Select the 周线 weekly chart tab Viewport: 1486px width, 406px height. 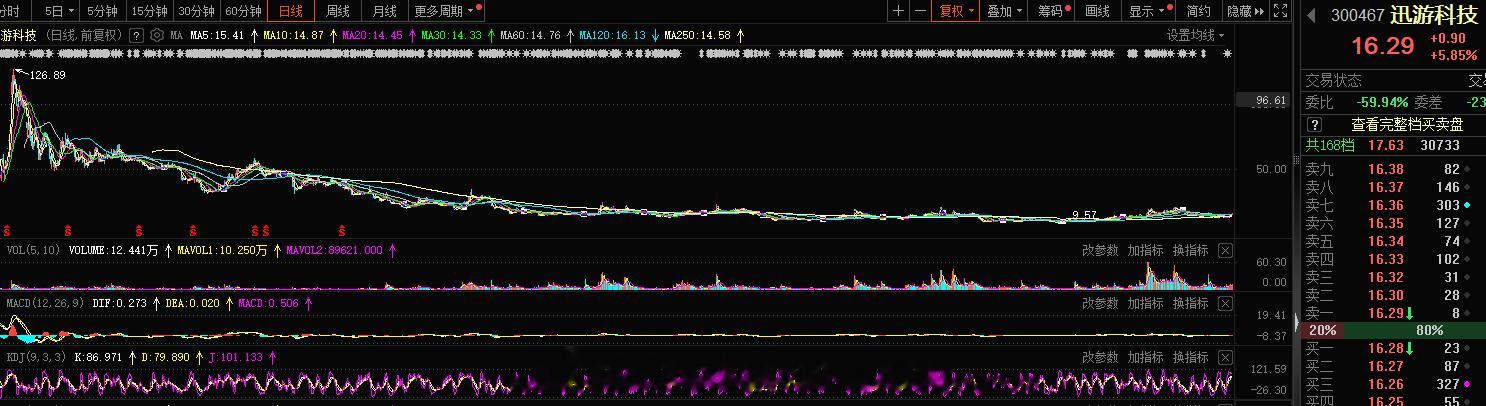click(338, 11)
